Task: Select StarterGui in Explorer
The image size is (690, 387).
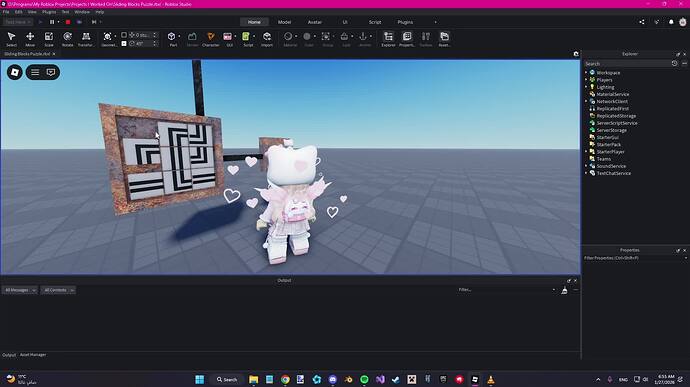Action: (607, 137)
